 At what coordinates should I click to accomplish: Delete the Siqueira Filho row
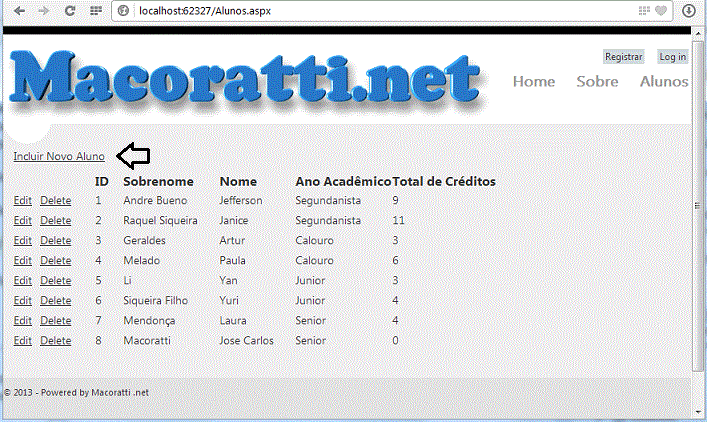(x=55, y=300)
